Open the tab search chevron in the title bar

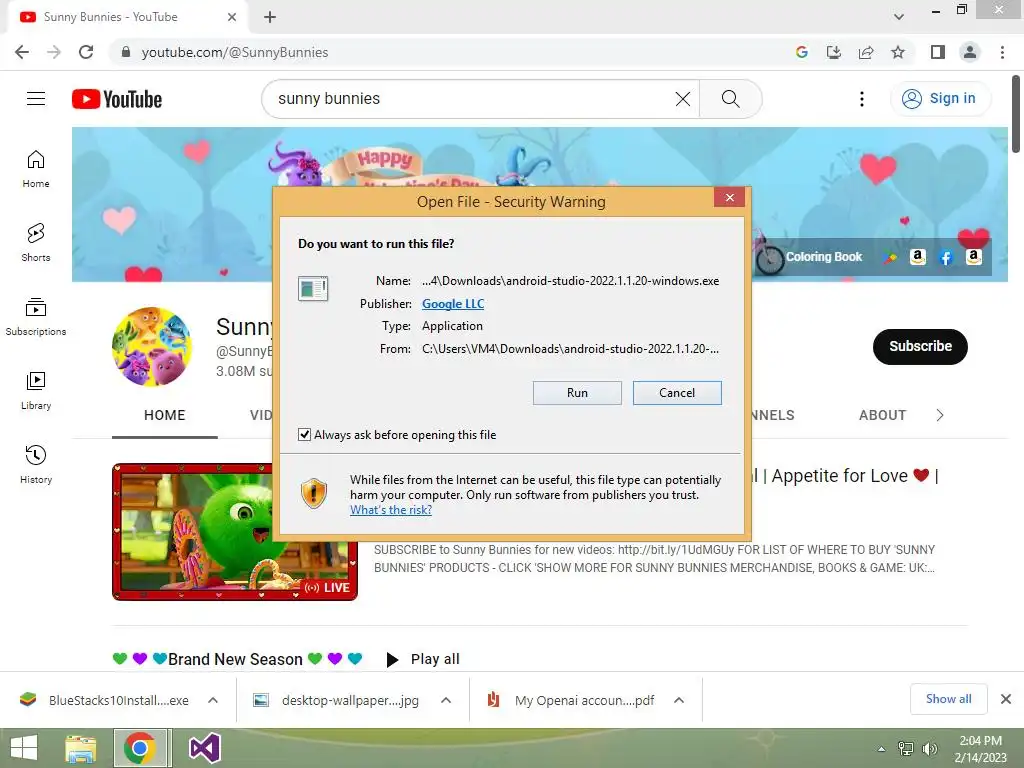(x=899, y=17)
